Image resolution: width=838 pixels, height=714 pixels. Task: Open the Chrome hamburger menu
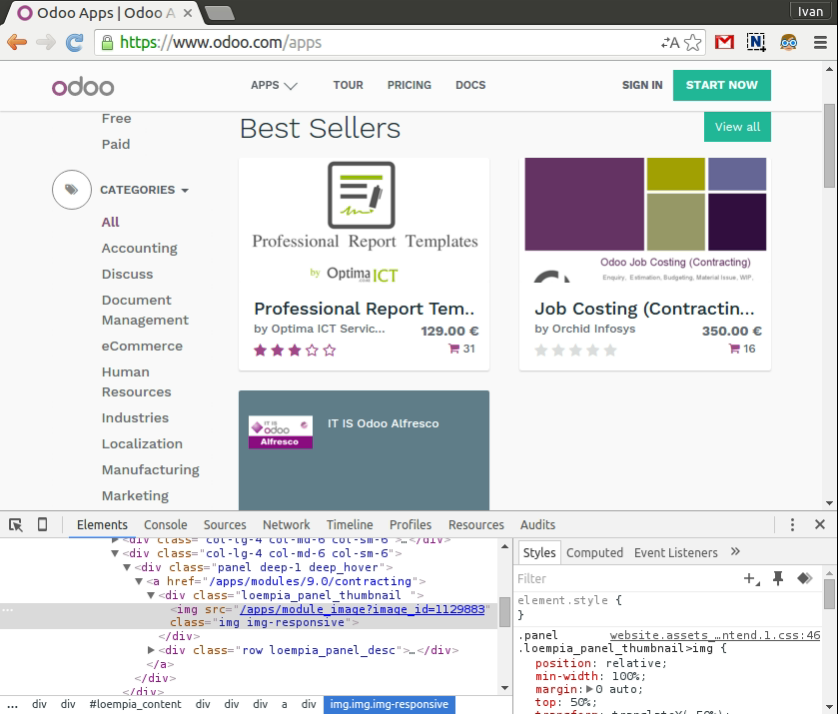pyautogui.click(x=820, y=42)
